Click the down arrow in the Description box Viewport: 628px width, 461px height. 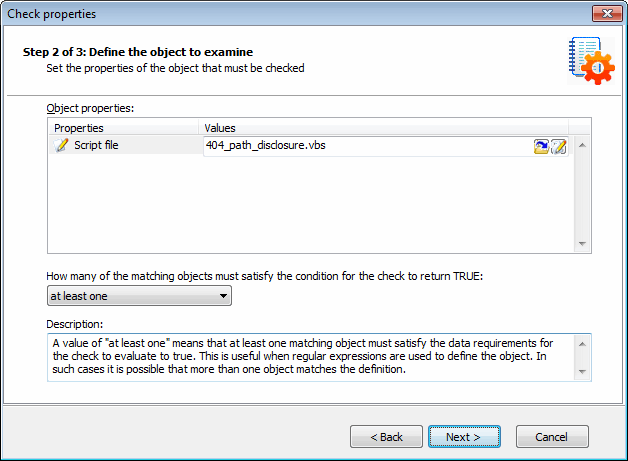582,372
